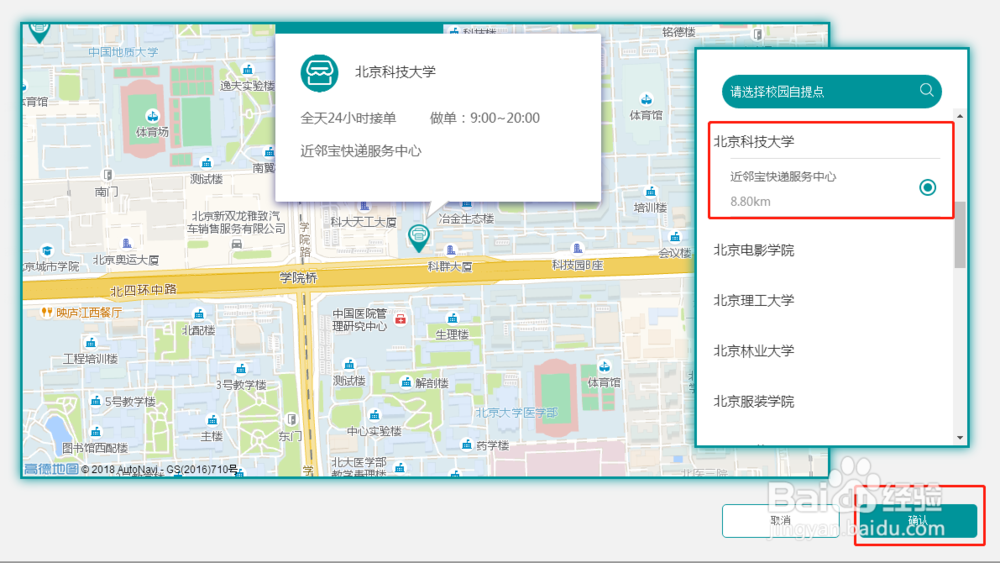Click the teal pickup point map marker

pos(418,238)
